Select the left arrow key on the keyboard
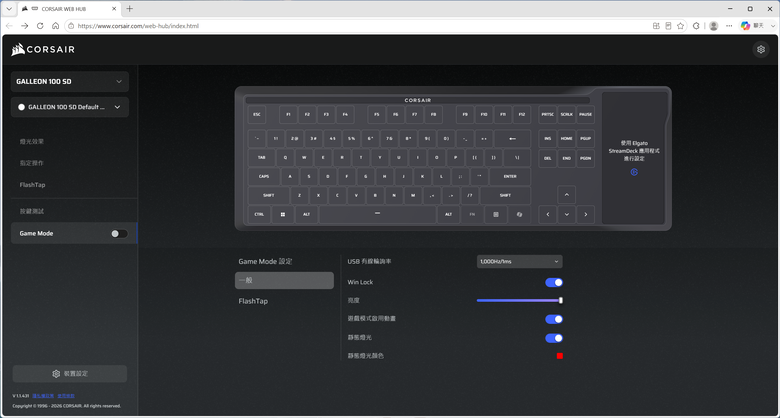 [548, 214]
